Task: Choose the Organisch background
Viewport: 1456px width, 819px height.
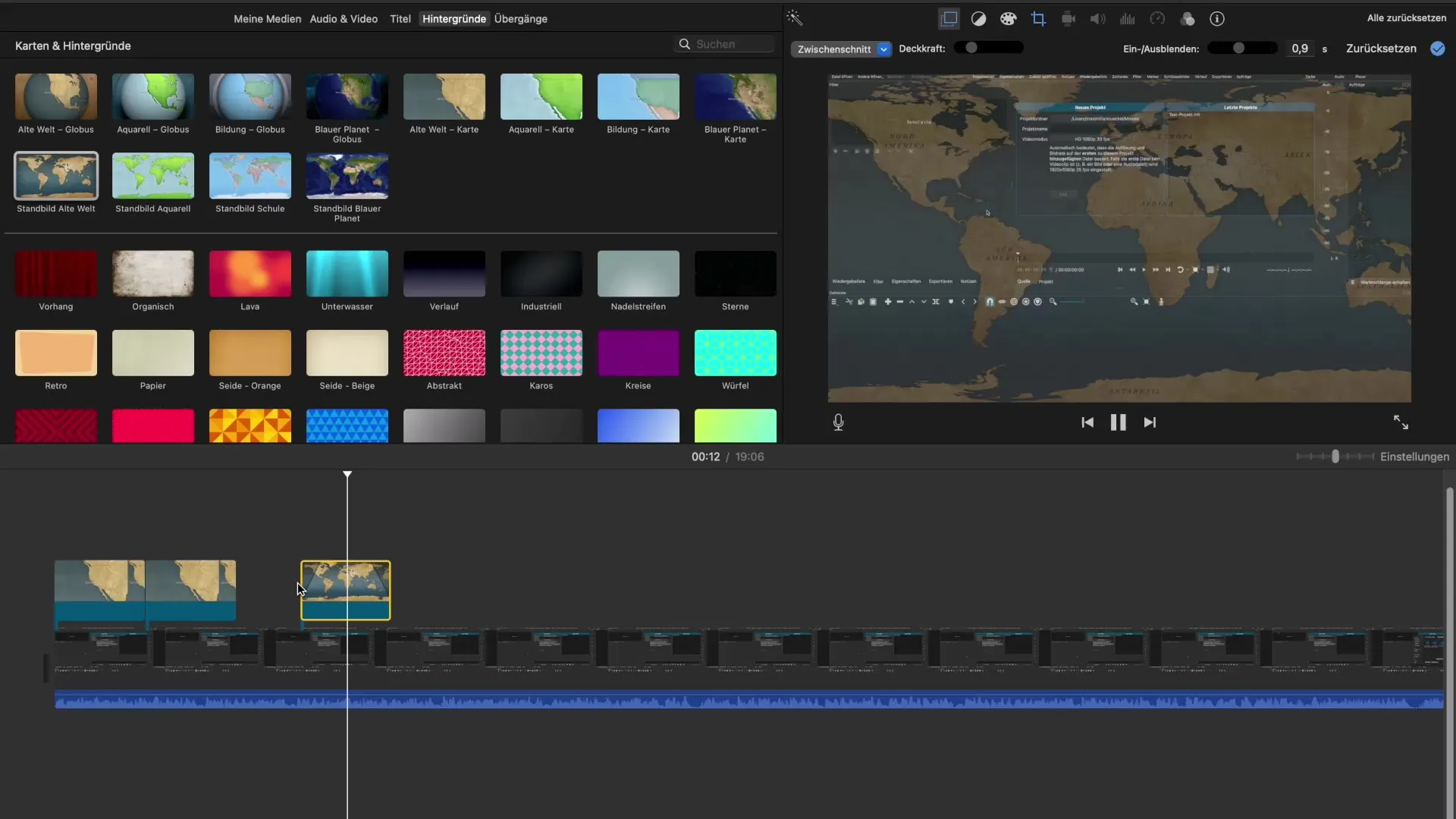Action: (x=153, y=274)
